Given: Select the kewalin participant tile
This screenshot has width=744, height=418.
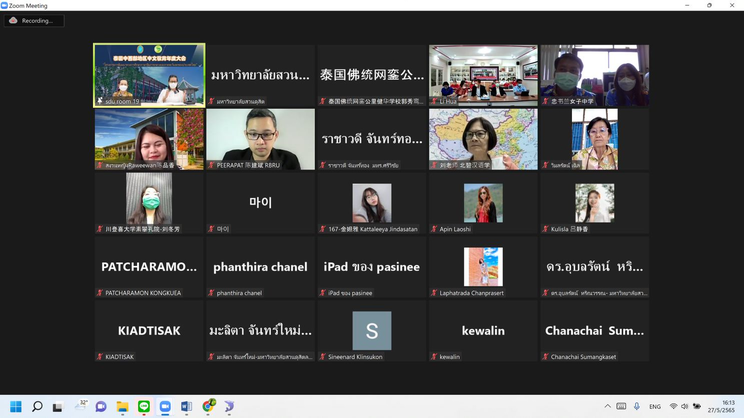Looking at the screenshot, I should (483, 331).
